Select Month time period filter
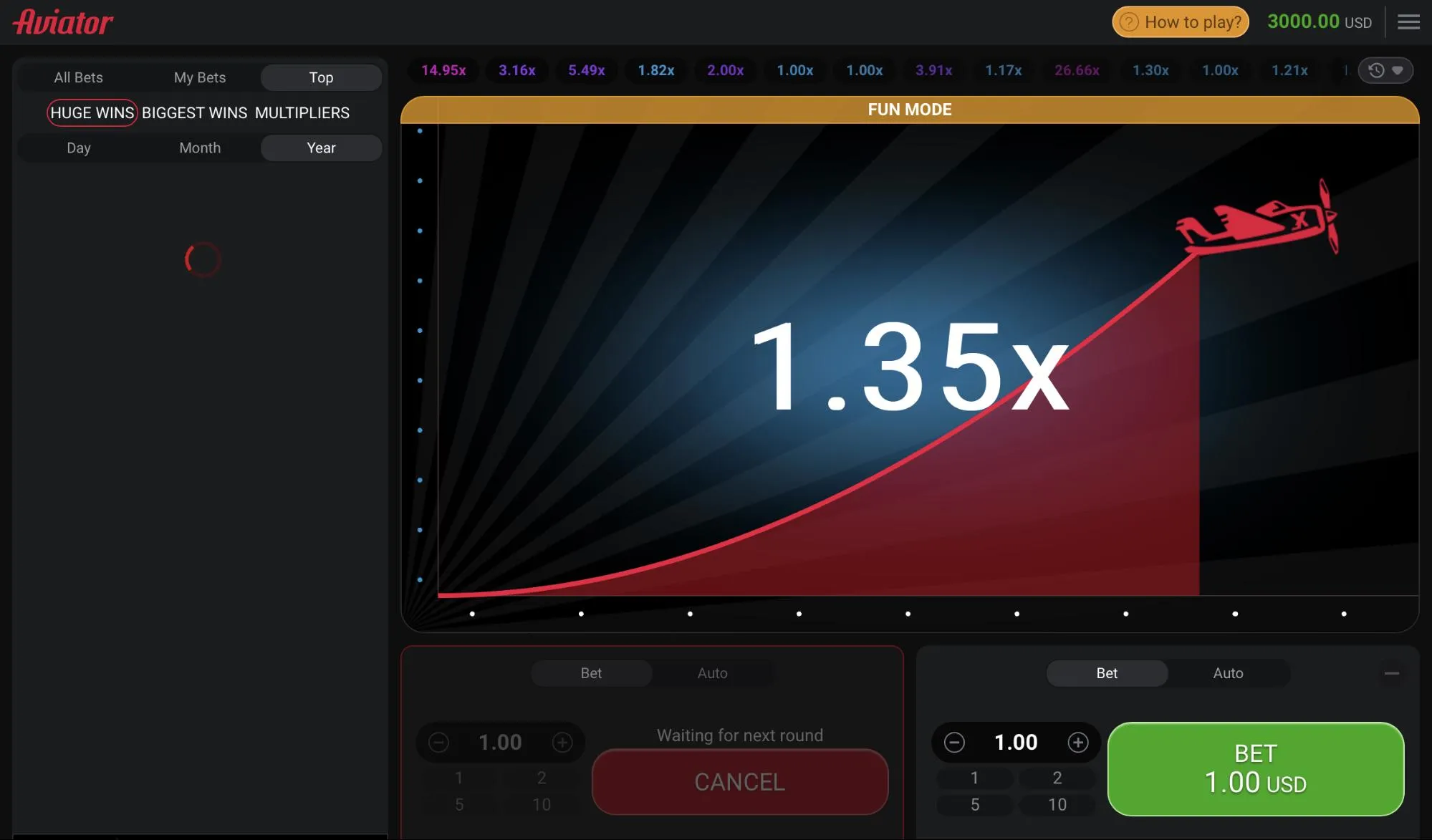 (200, 148)
